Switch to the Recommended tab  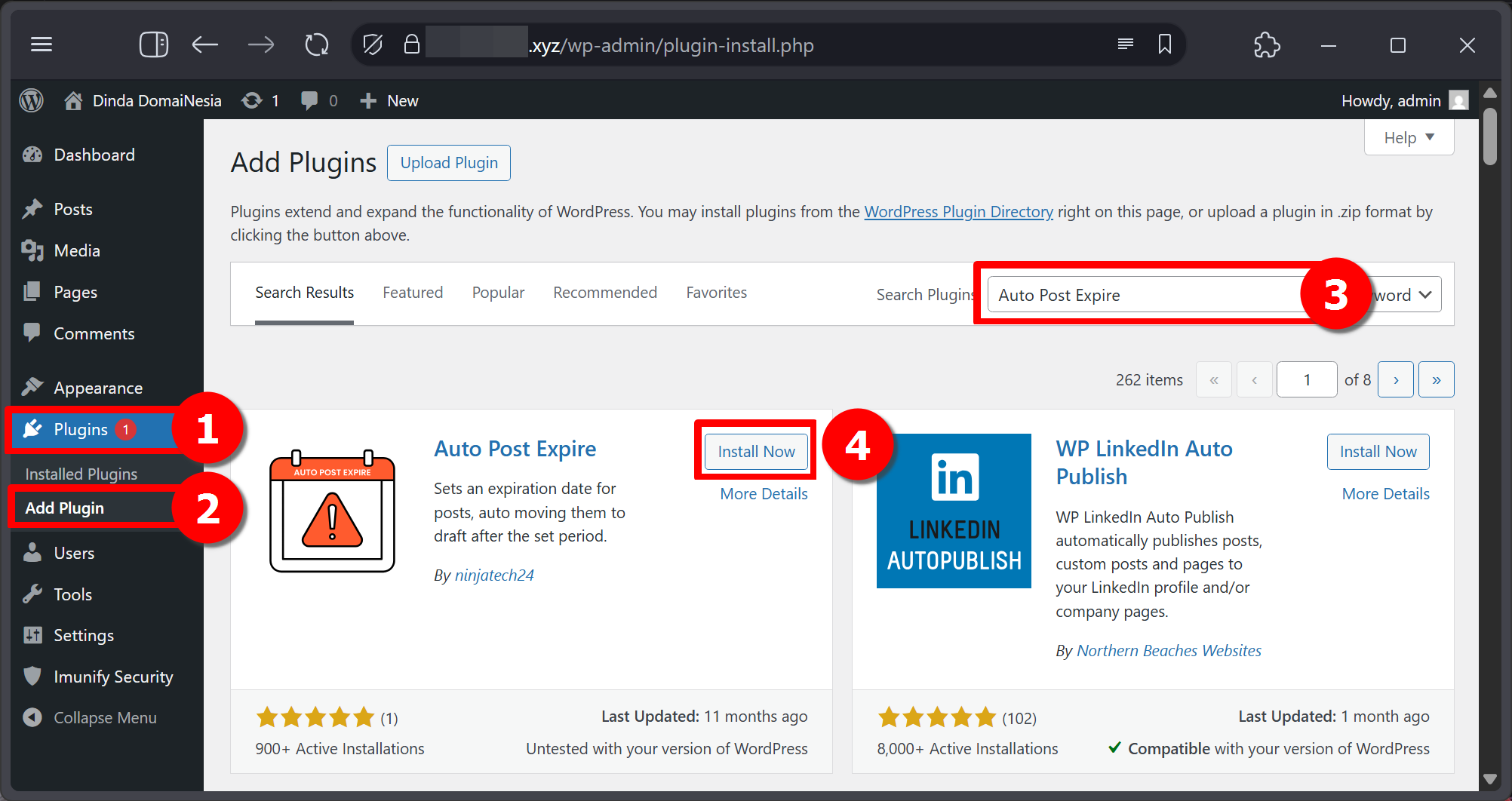(605, 293)
